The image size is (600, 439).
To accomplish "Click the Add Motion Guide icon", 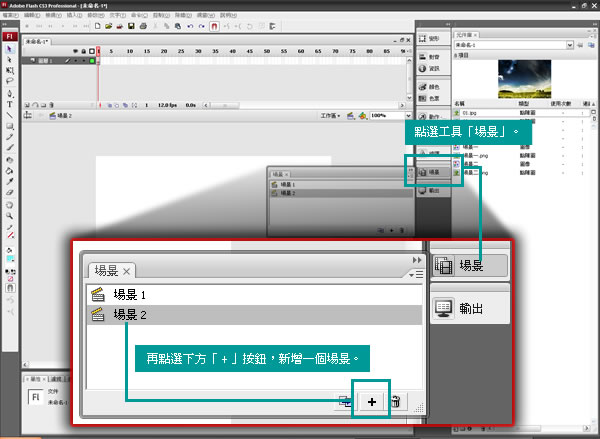I will (x=35, y=105).
